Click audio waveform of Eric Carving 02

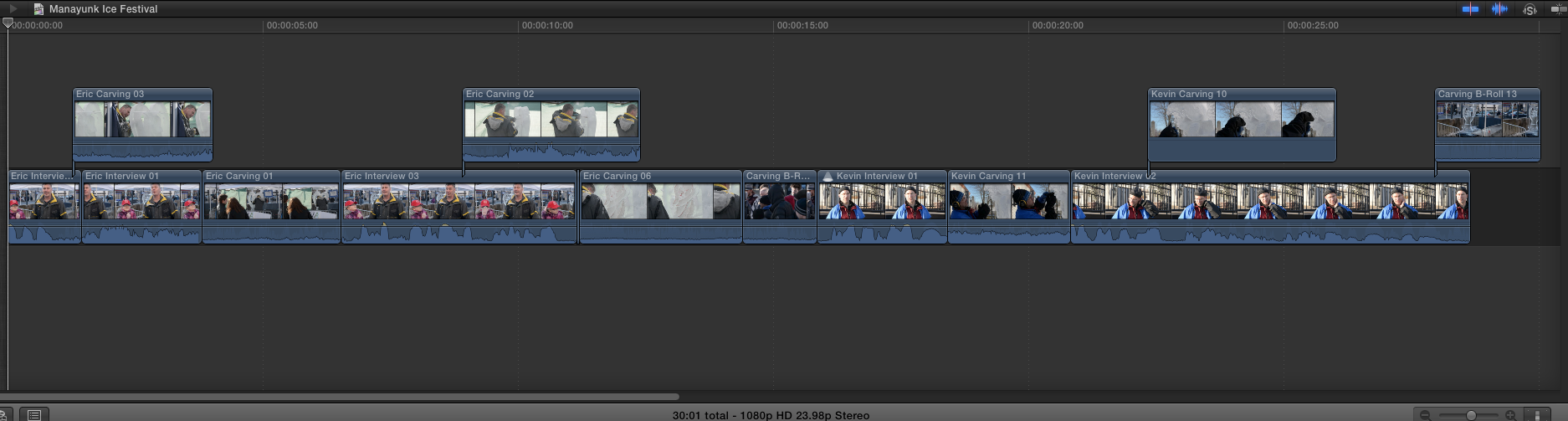pos(551,151)
